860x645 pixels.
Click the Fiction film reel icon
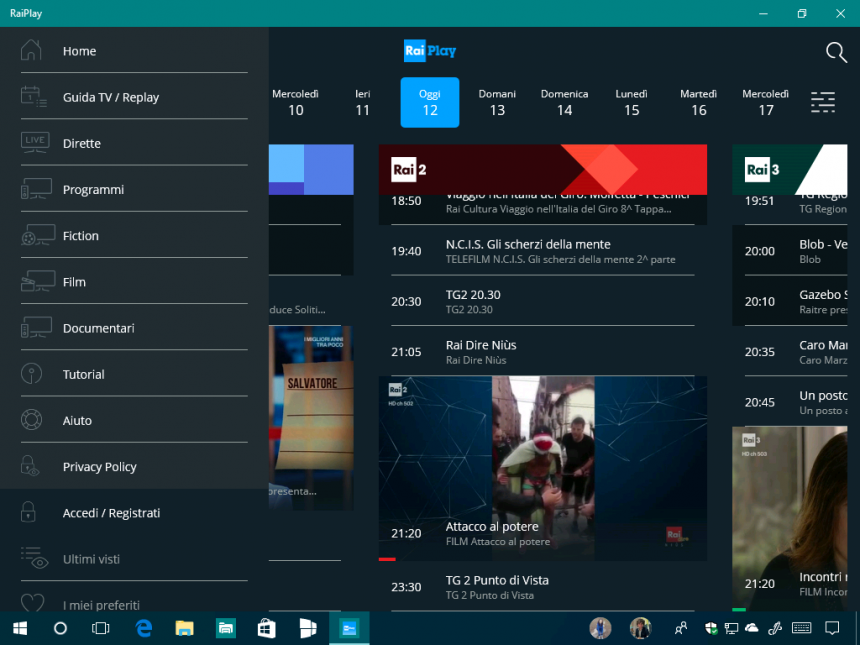tap(38, 235)
